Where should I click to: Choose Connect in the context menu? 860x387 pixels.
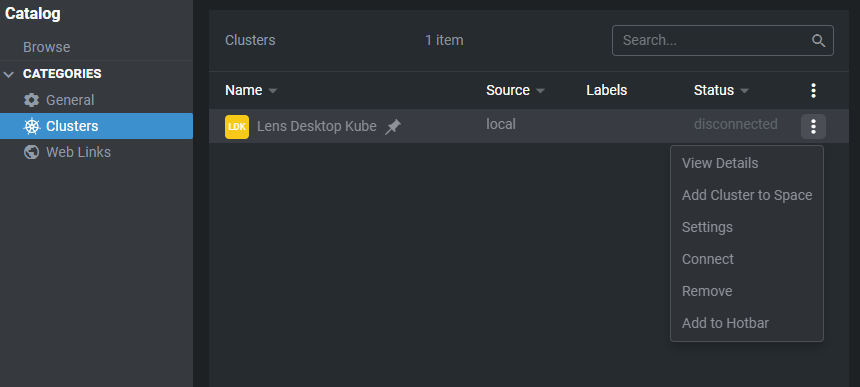click(747, 259)
